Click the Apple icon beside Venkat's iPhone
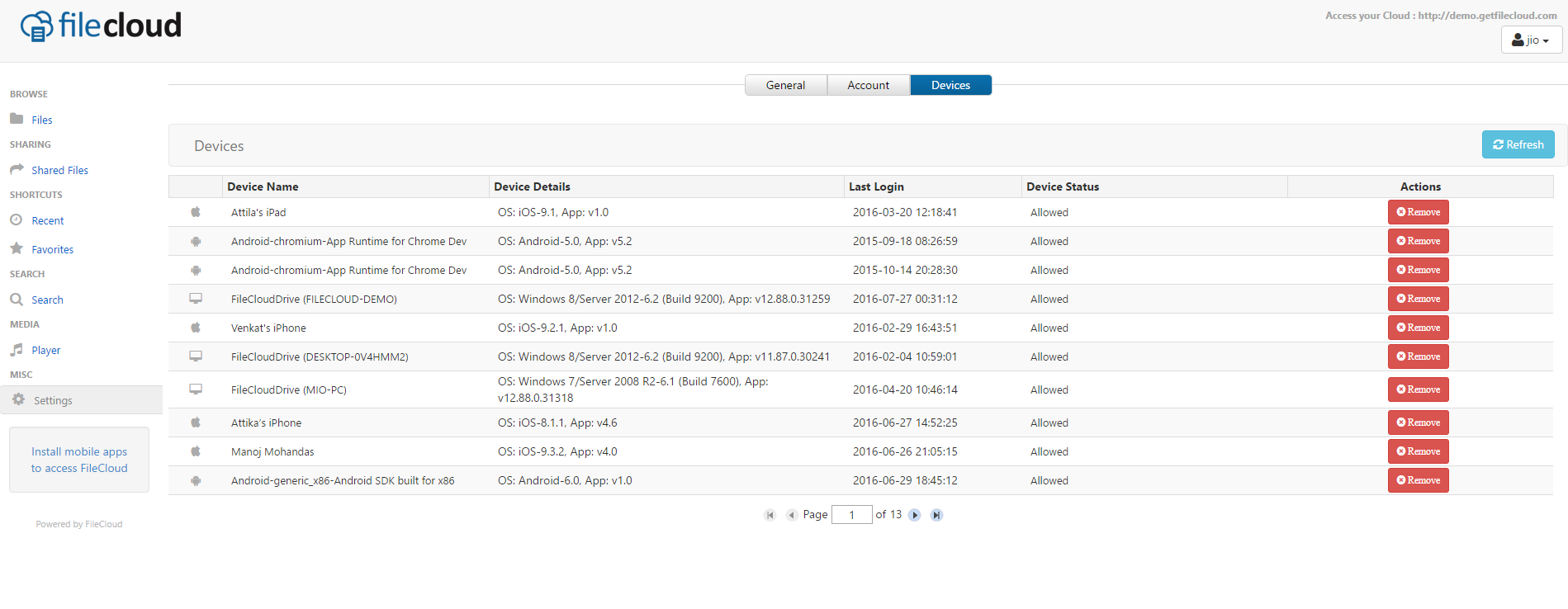This screenshot has width=1568, height=609. pos(196,328)
